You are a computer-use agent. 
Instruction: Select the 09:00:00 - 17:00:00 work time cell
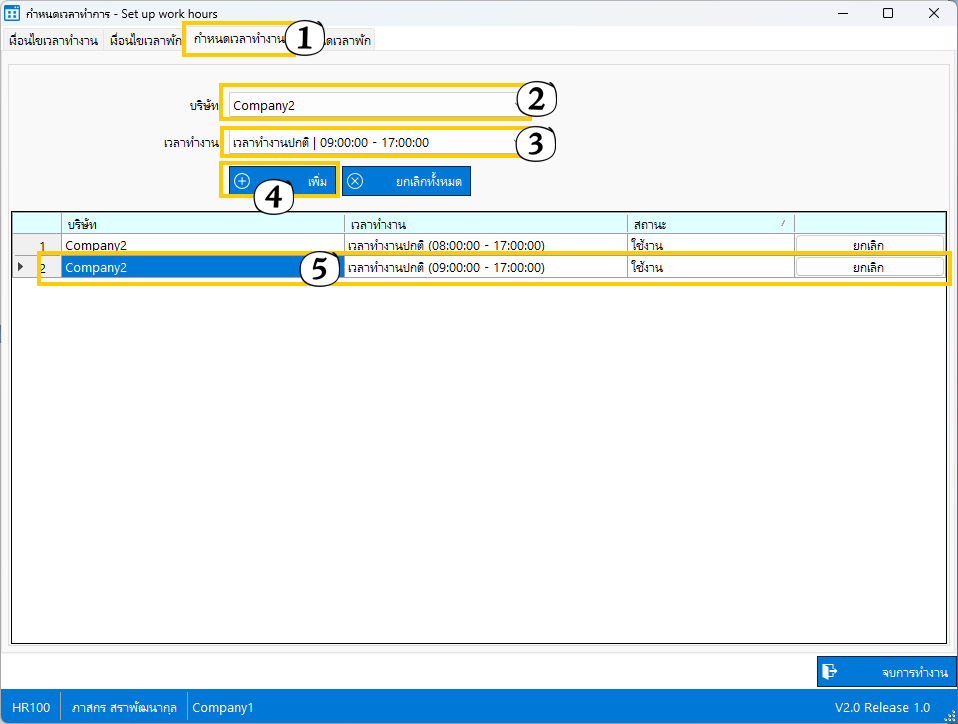[x=485, y=267]
